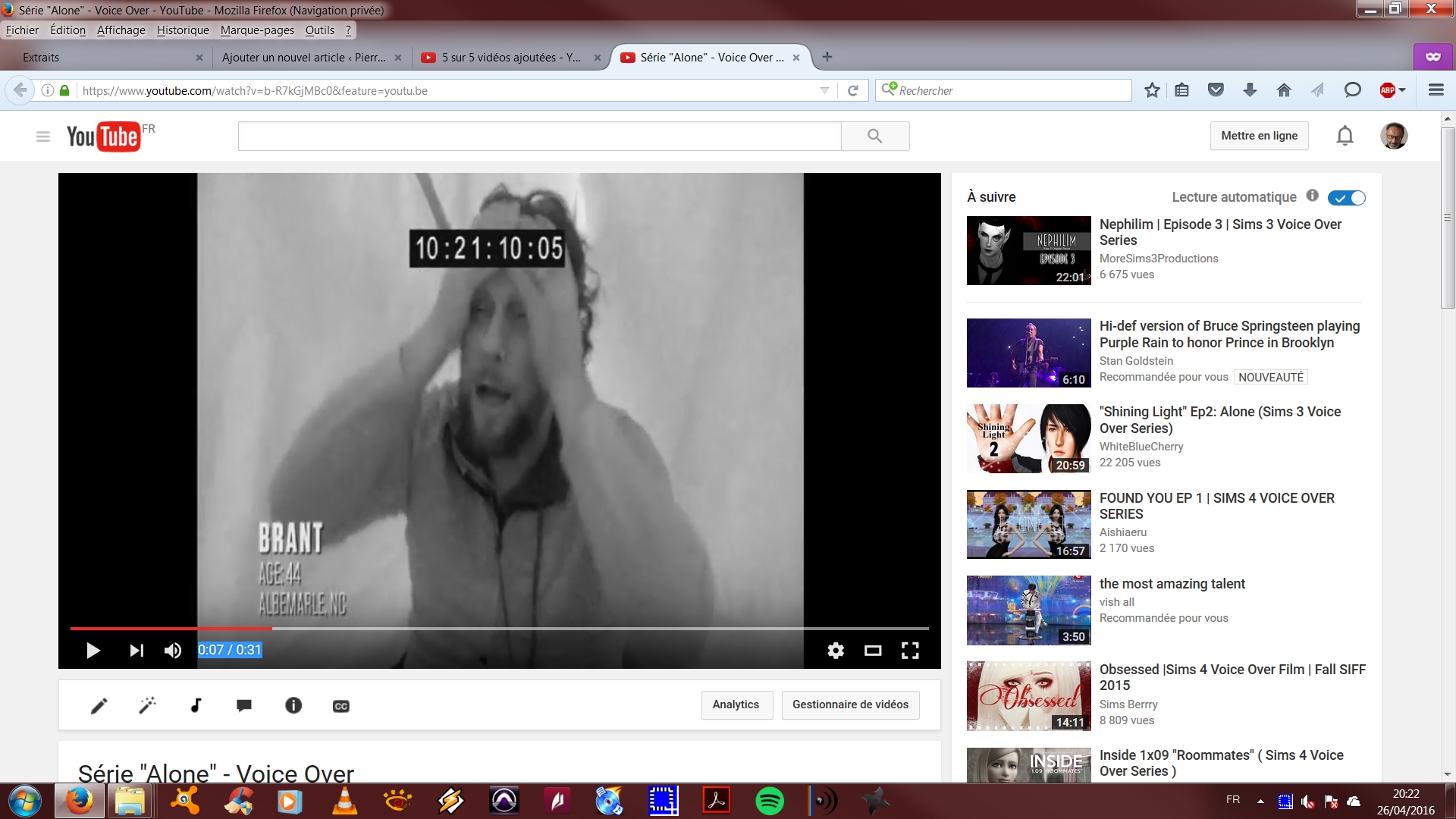This screenshot has height=819, width=1456.
Task: Click the pencil edit video icon
Action: coord(99,706)
